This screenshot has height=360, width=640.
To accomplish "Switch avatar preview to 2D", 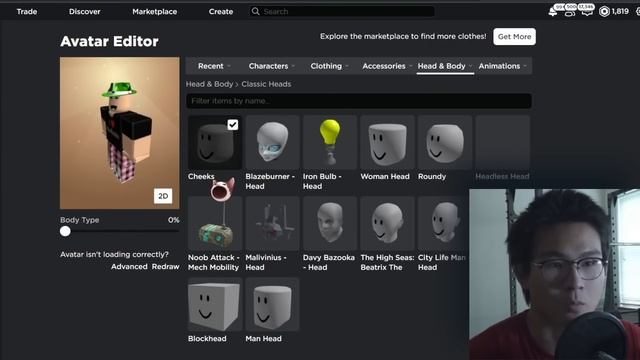I will point(163,196).
